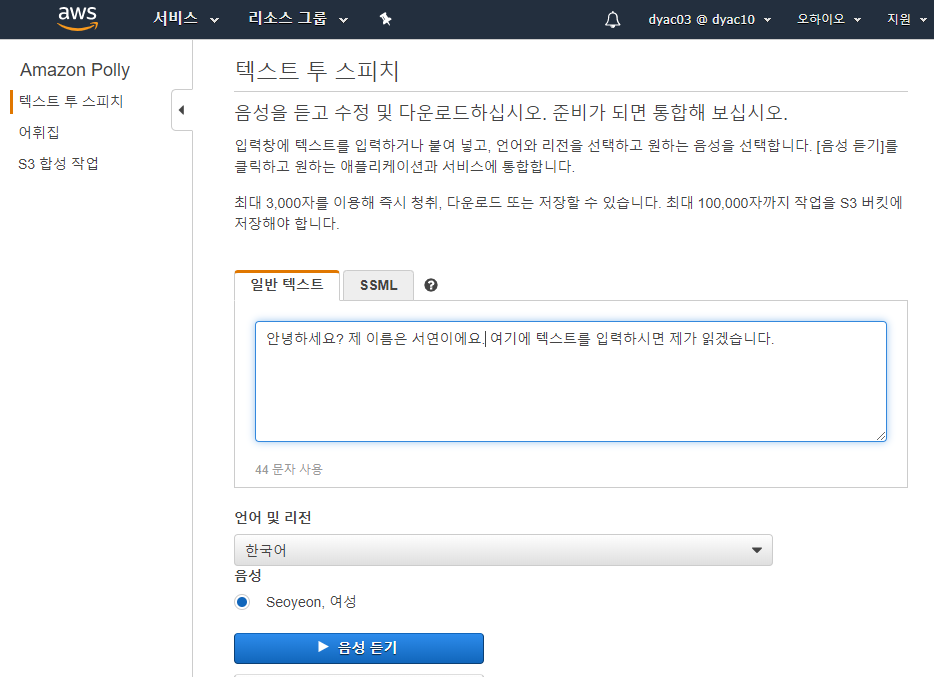Screen dimensions: 934x677
Task: Open the 한국어 language dropdown
Action: (x=503, y=550)
